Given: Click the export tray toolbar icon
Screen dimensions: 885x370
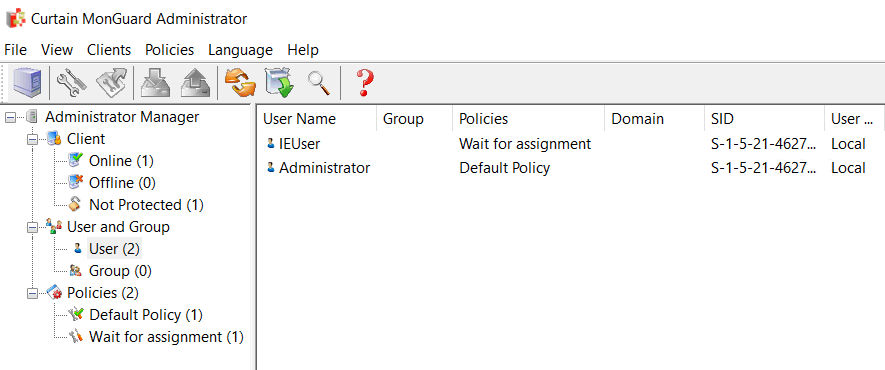Looking at the screenshot, I should (195, 83).
